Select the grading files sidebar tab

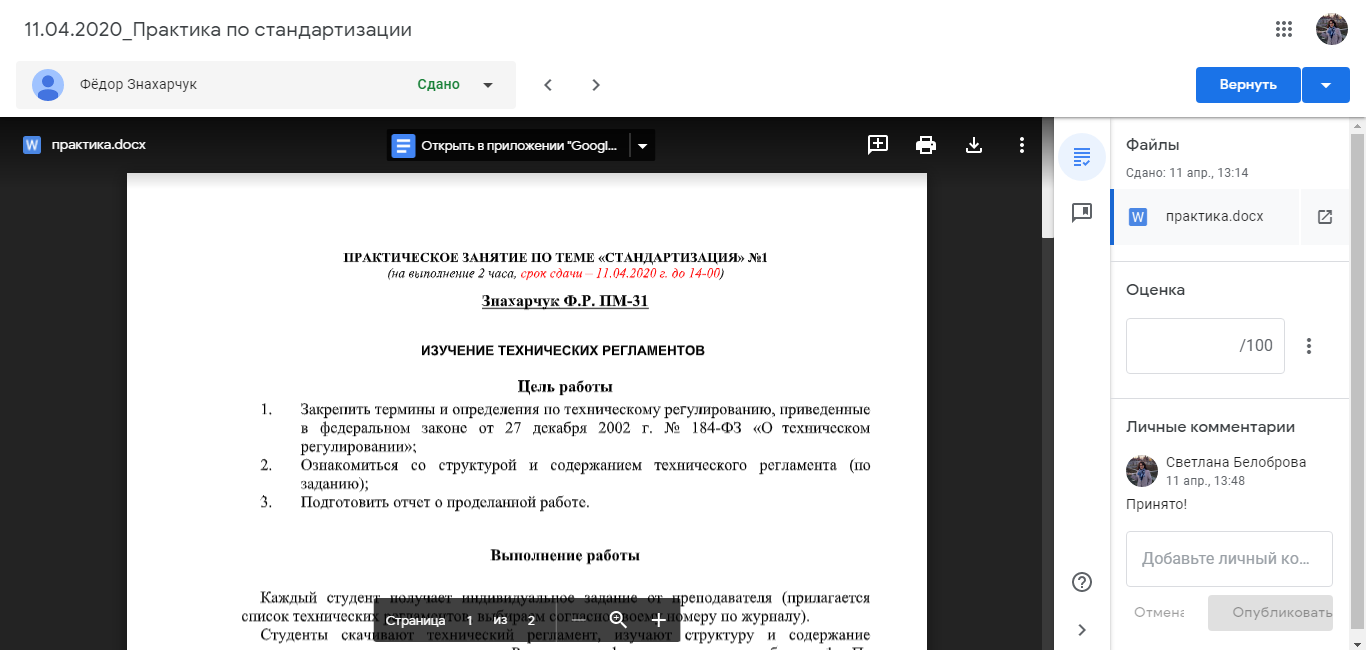coord(1081,158)
